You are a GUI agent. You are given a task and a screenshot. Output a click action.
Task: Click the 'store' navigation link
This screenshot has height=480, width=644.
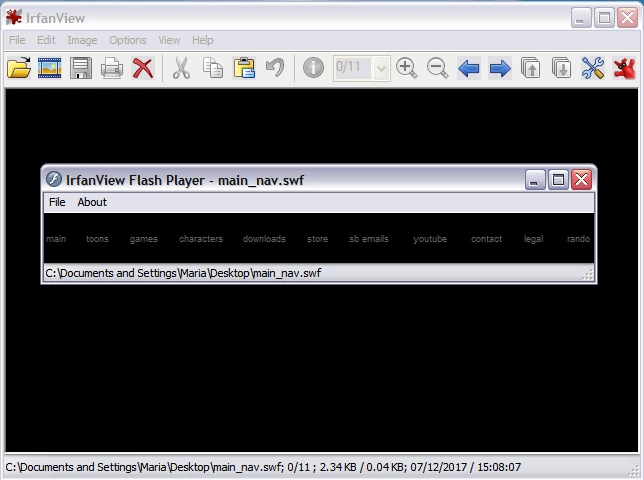317,239
